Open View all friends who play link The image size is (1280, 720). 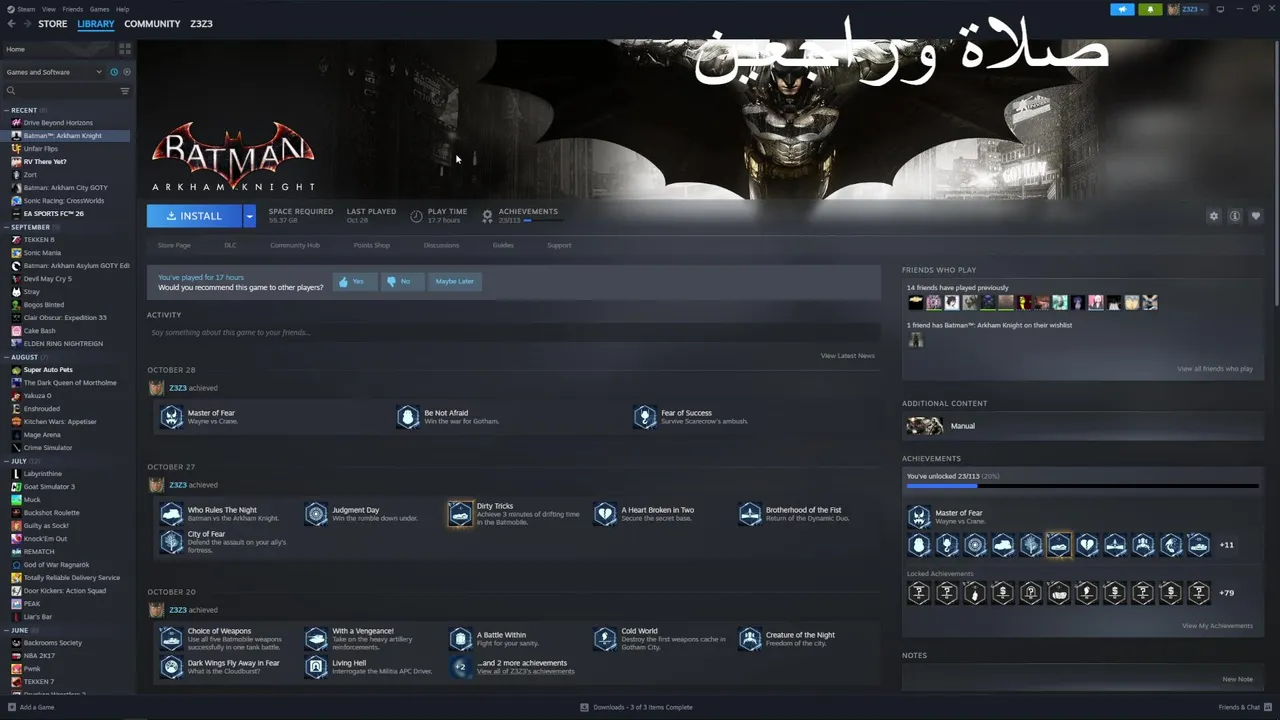pos(1215,369)
